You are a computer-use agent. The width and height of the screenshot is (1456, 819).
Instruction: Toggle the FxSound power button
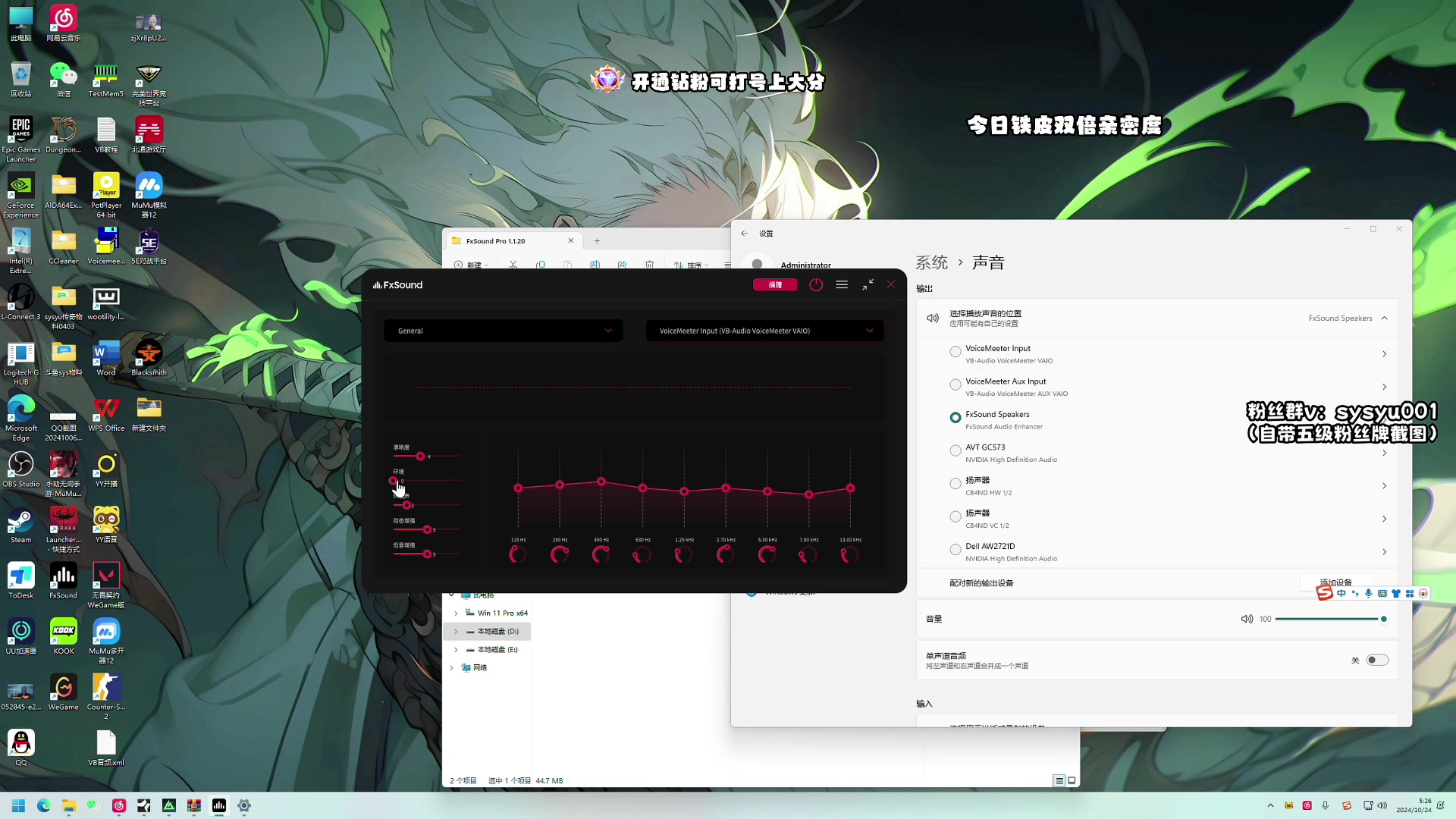point(816,284)
